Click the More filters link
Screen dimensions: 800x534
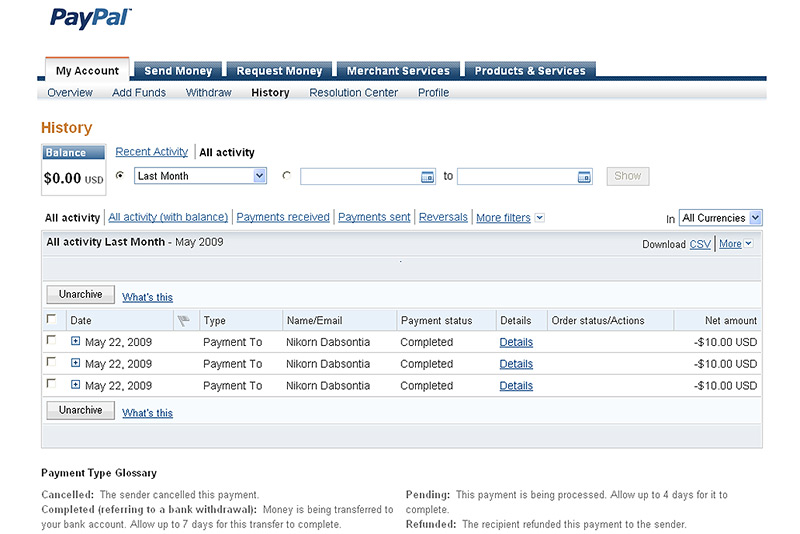[504, 218]
